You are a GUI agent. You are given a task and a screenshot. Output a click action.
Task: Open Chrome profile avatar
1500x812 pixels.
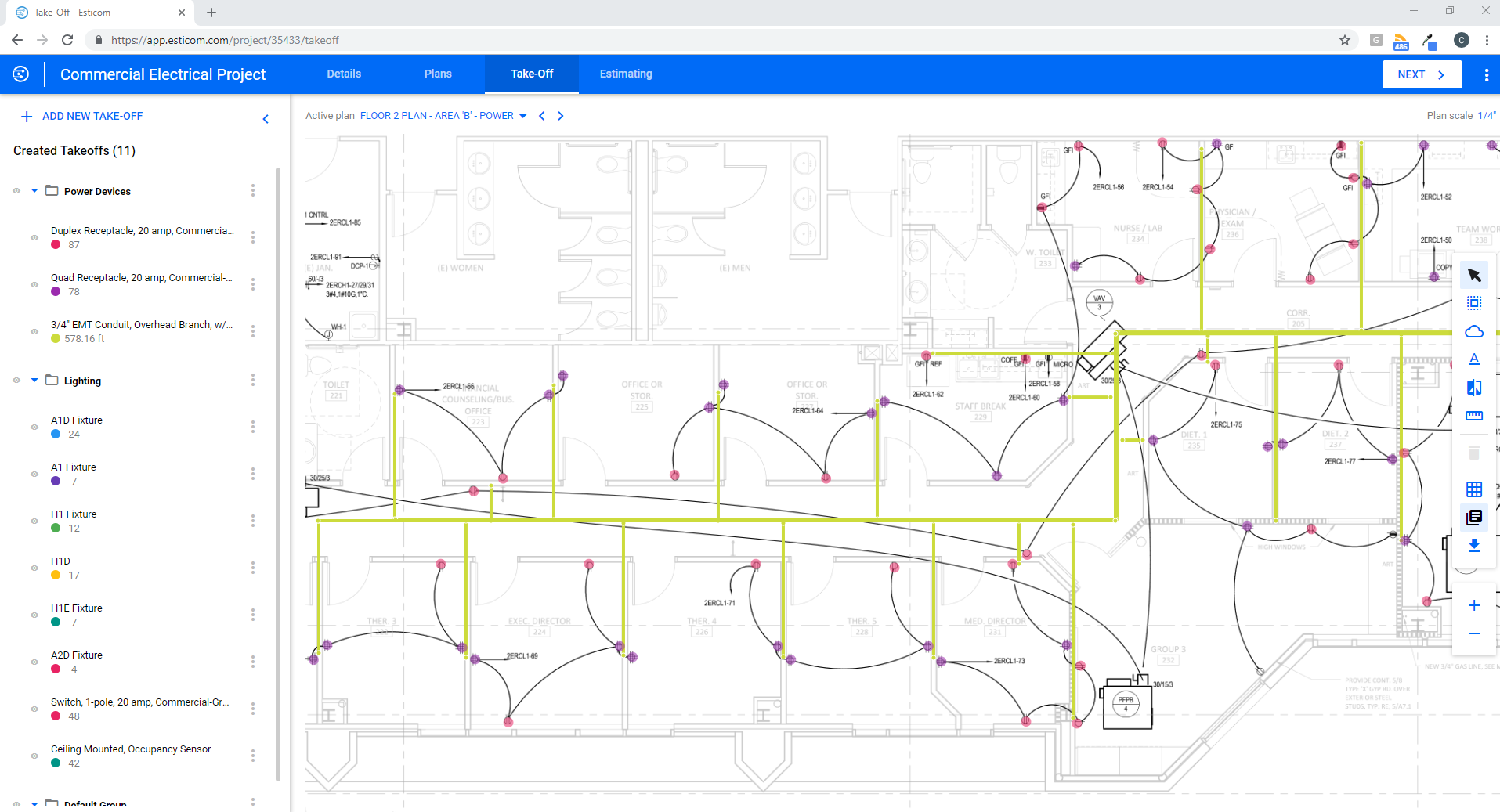point(1461,40)
